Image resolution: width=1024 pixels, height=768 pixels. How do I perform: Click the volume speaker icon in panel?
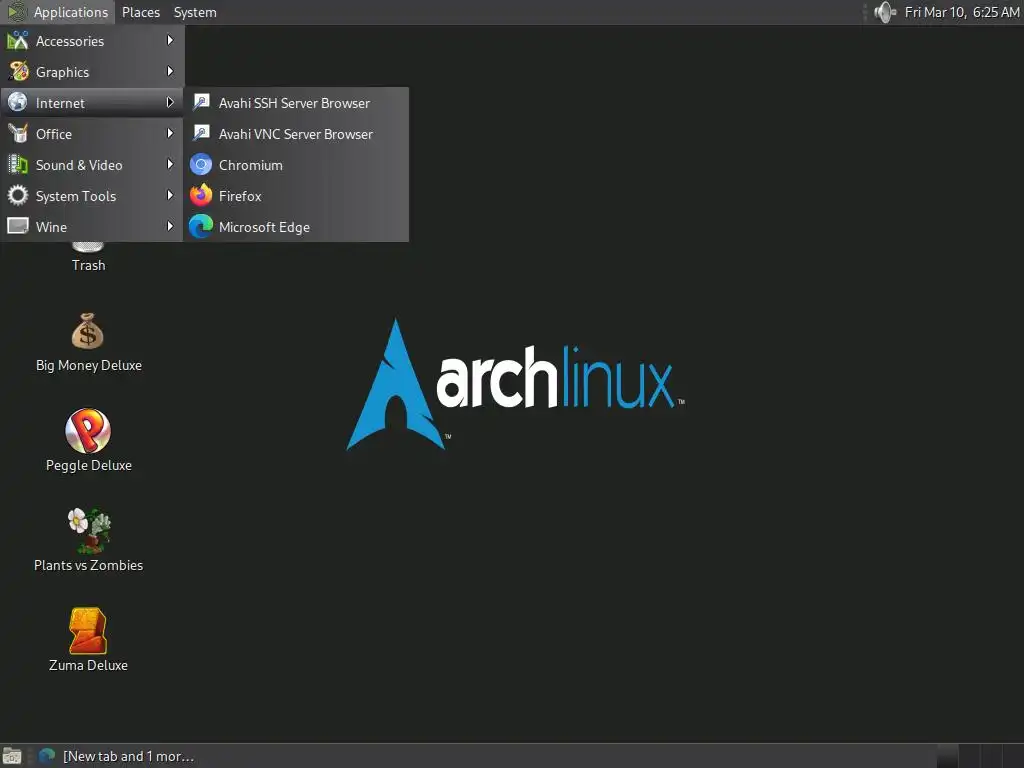(885, 12)
